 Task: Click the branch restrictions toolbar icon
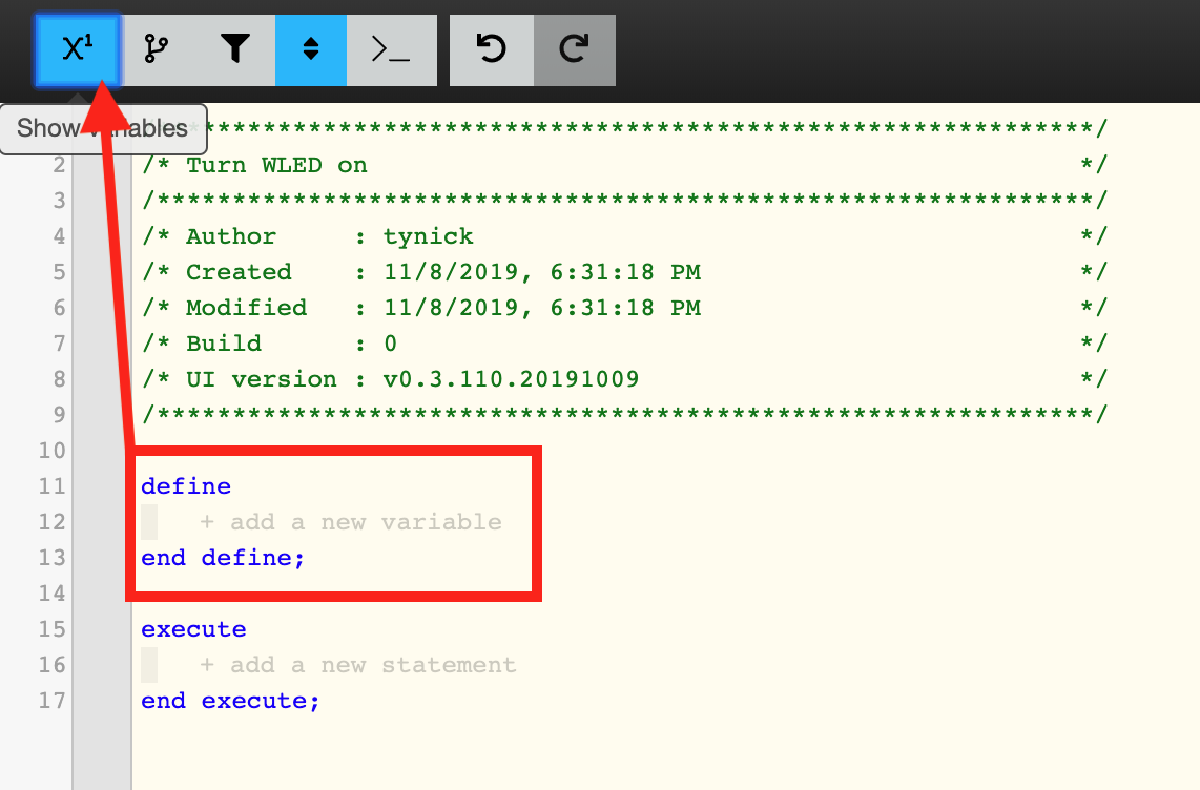coord(157,49)
